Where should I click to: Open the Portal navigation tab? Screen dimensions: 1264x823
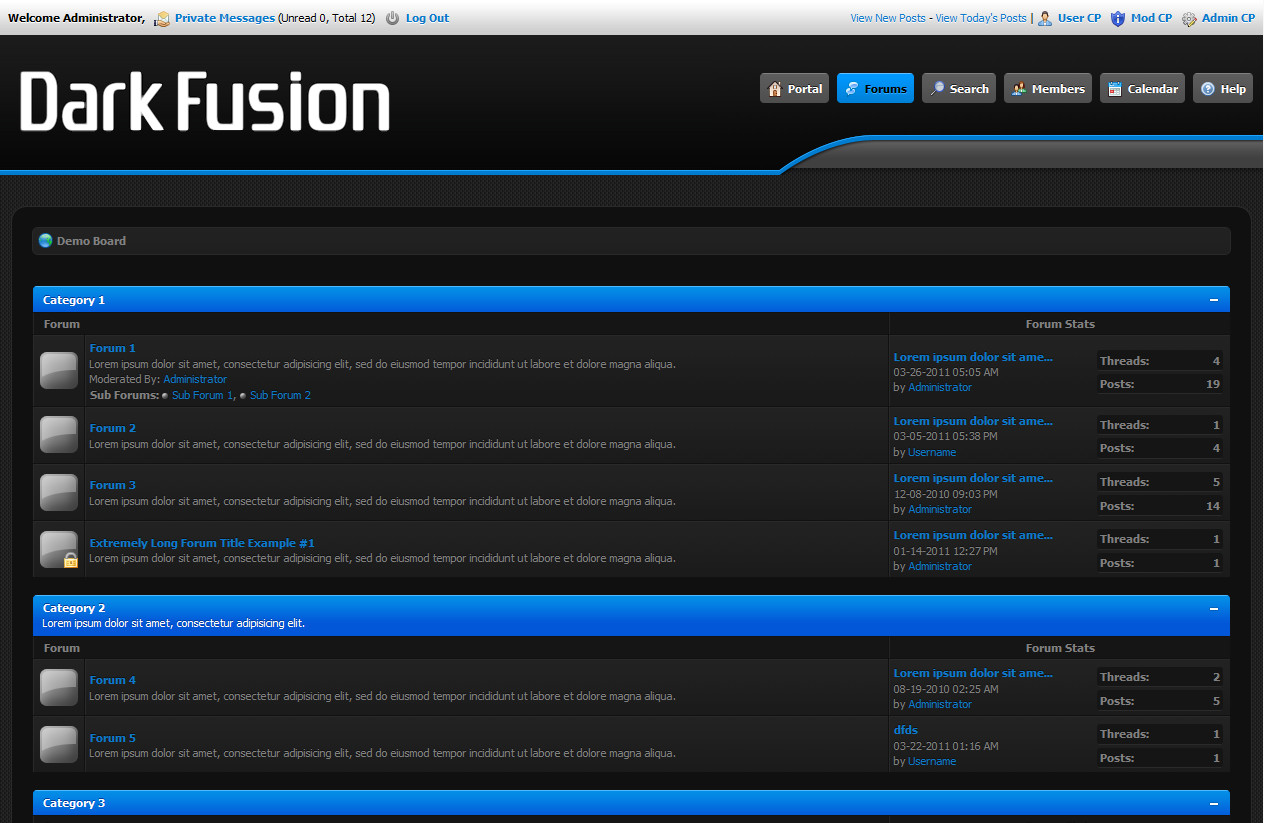tap(794, 89)
